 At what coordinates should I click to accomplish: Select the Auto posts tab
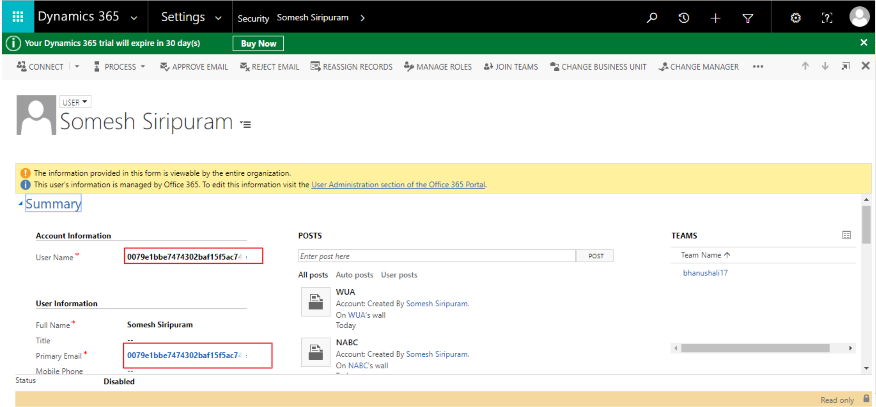[x=354, y=275]
